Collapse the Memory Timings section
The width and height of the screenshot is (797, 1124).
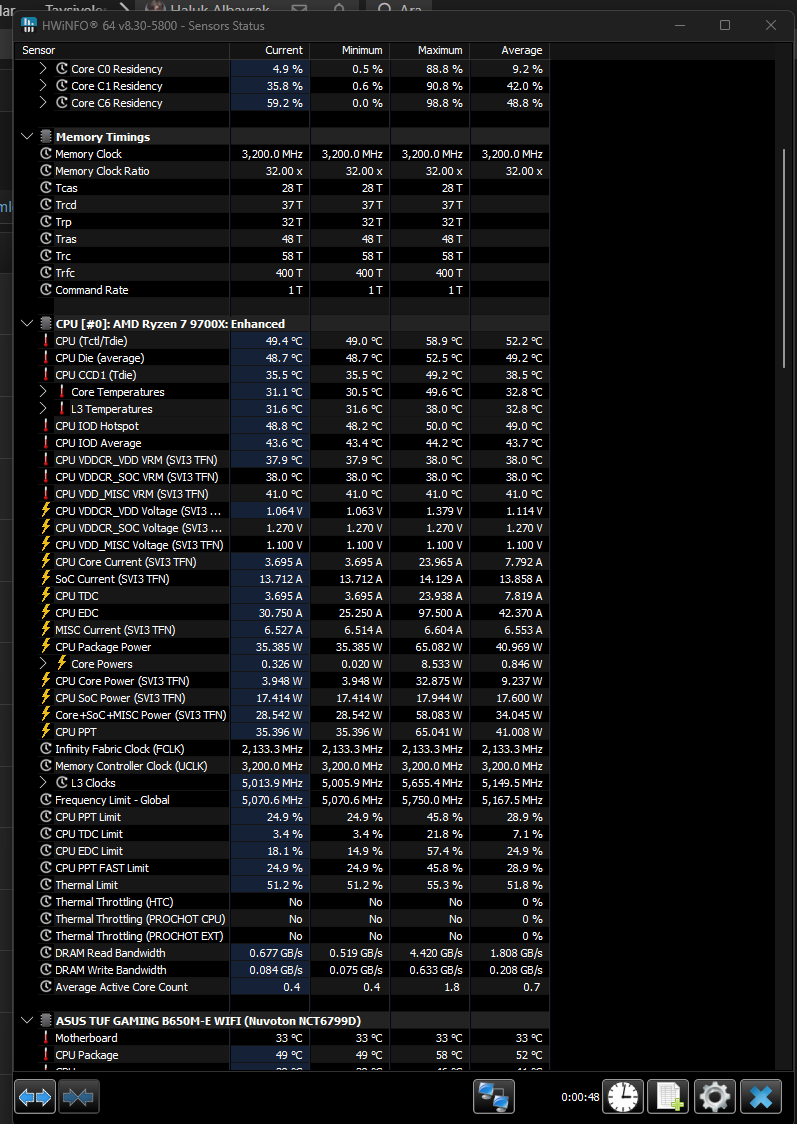click(x=27, y=137)
